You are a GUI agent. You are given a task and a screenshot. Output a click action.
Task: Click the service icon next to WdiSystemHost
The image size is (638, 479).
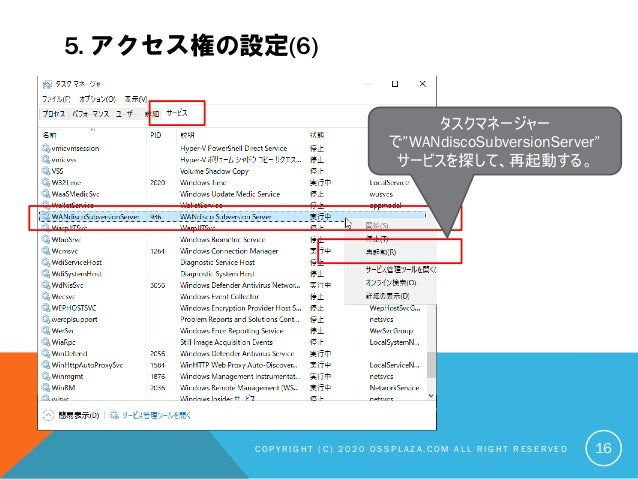[x=46, y=273]
